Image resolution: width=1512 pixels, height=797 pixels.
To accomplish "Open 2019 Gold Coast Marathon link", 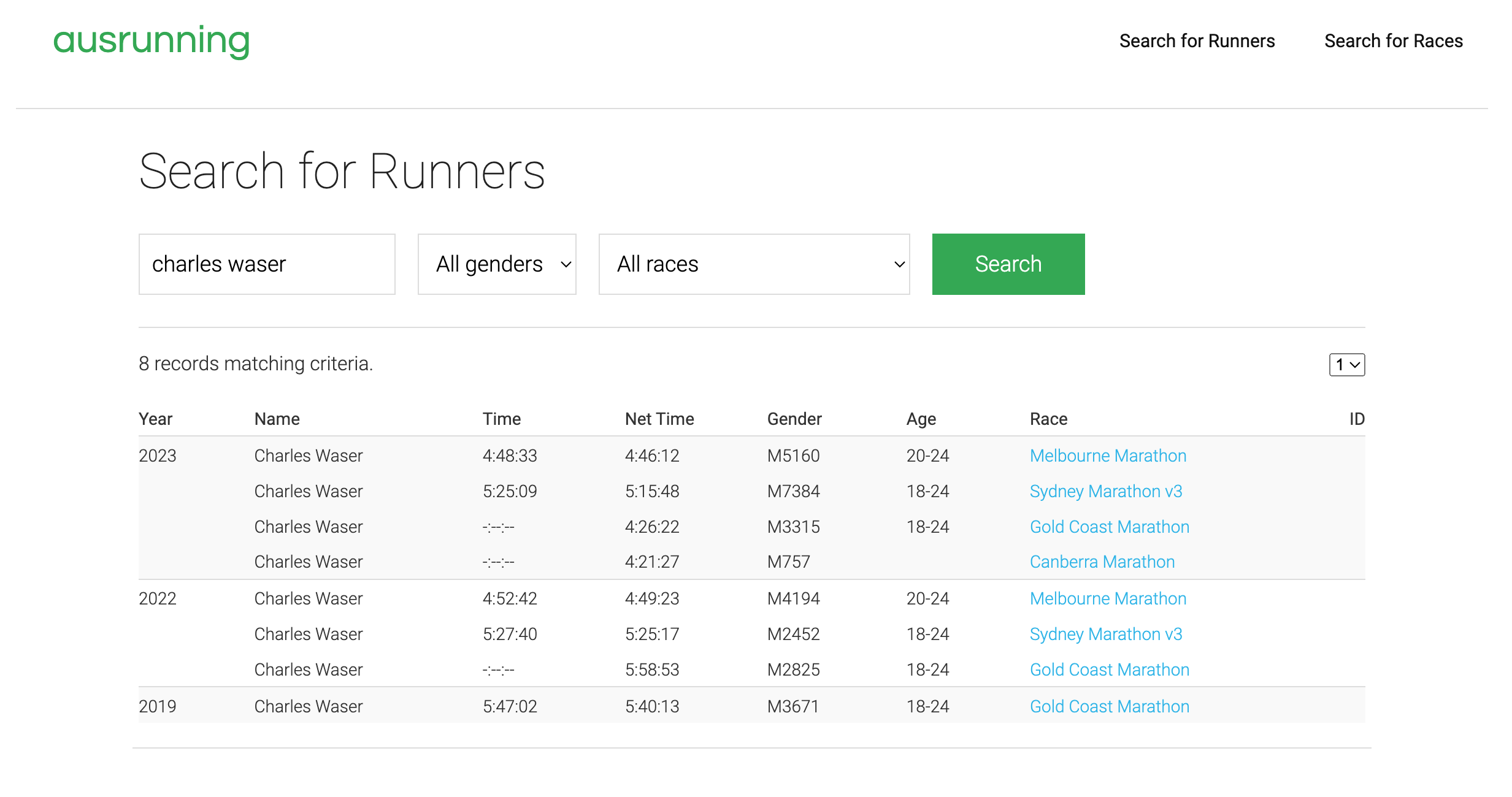I will point(1109,706).
